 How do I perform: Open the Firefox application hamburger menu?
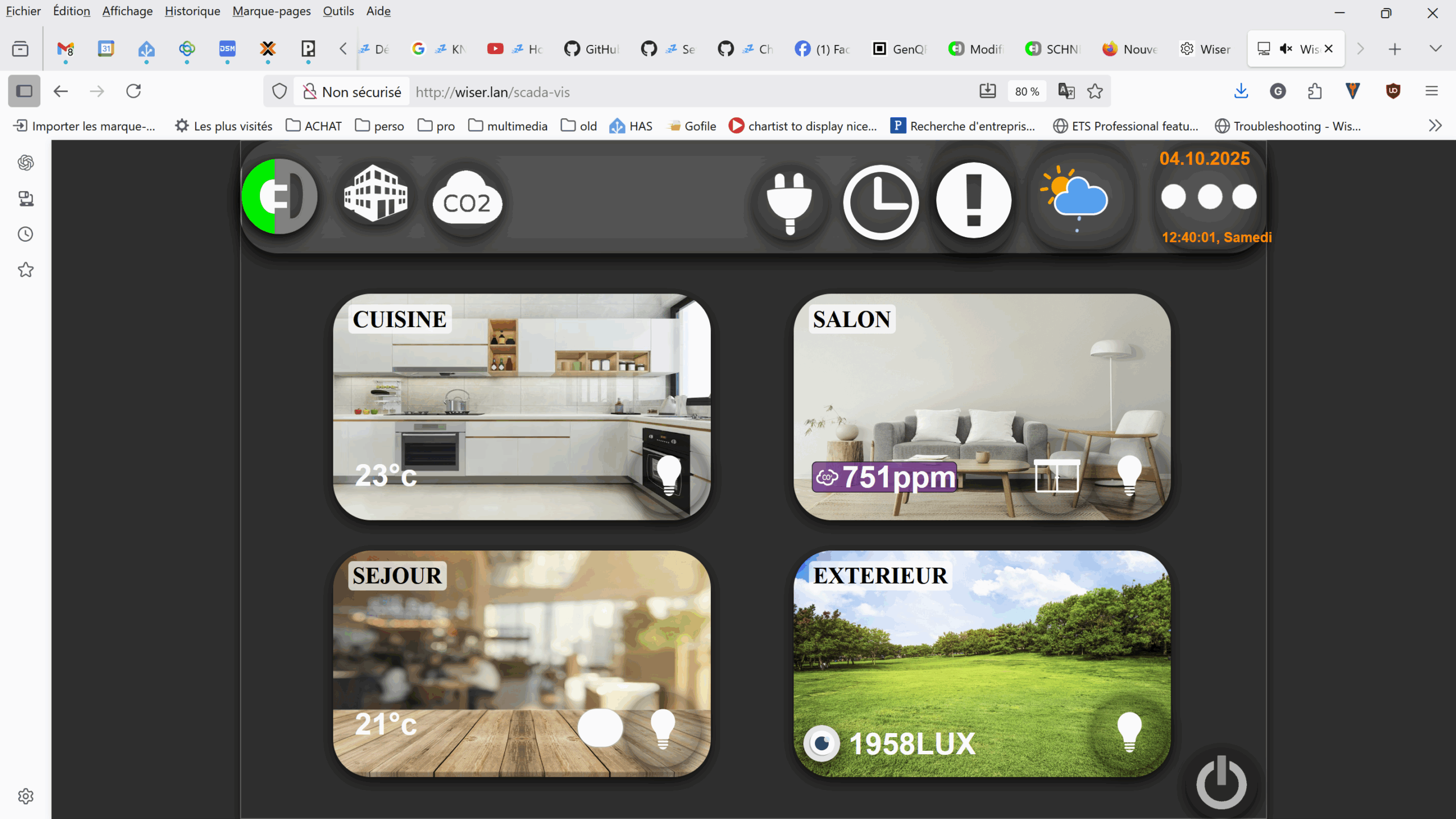click(1432, 91)
